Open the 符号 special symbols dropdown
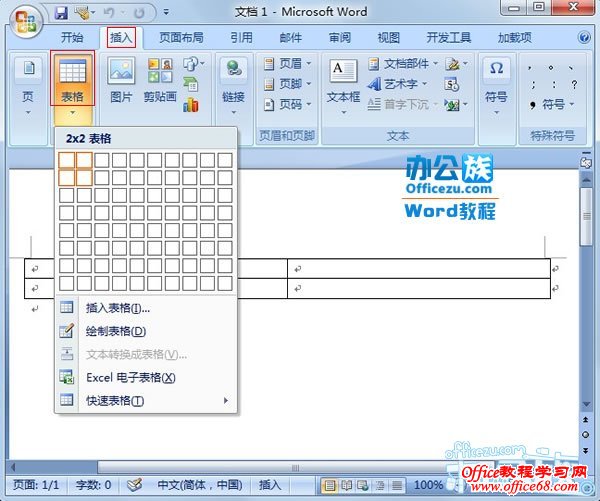 click(553, 104)
